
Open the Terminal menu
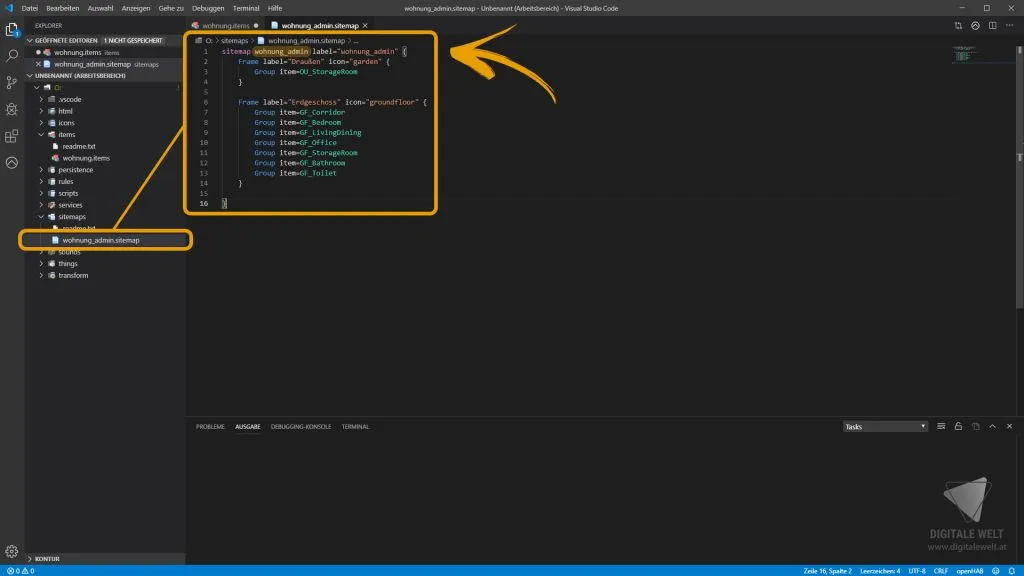point(246,8)
